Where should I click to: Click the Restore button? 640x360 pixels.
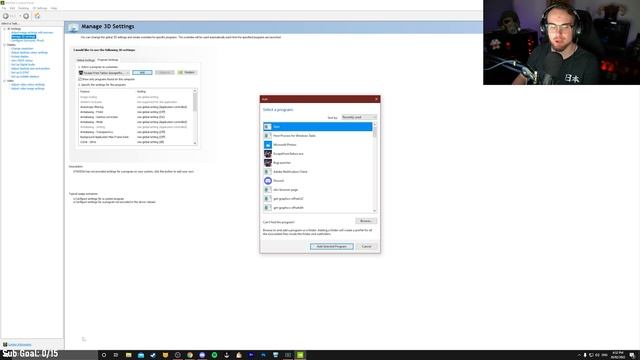tap(187, 72)
